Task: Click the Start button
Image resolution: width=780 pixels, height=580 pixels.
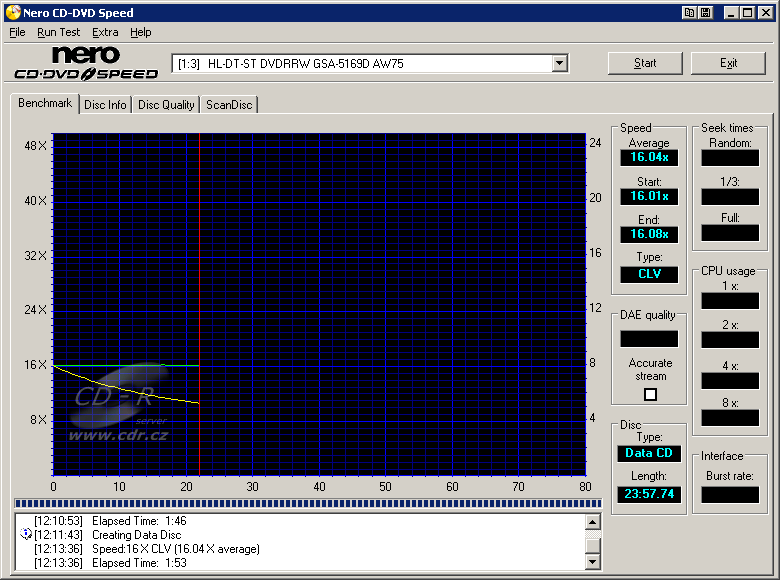Action: click(645, 63)
